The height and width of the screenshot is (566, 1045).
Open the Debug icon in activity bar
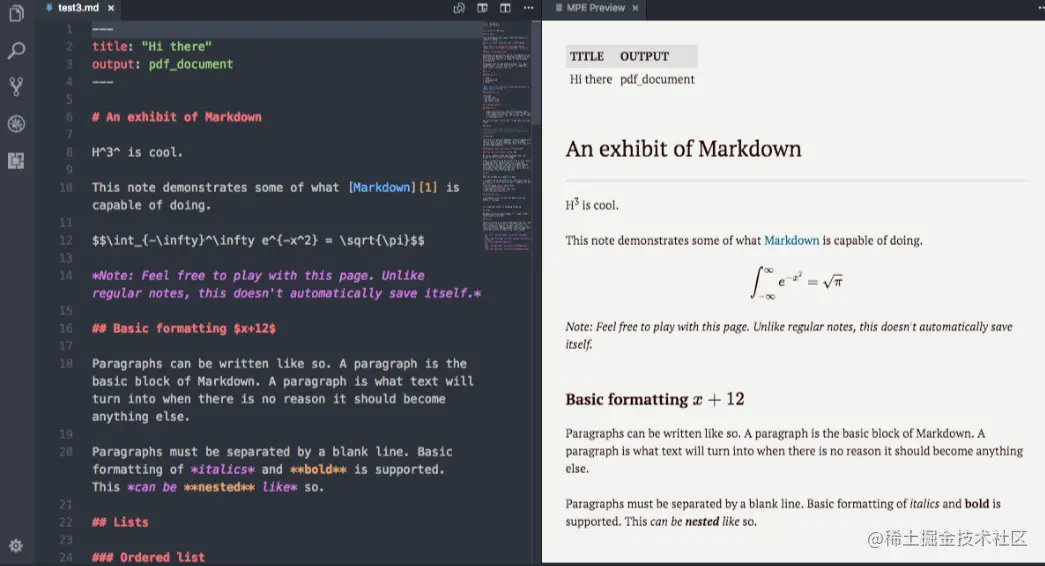(x=16, y=123)
